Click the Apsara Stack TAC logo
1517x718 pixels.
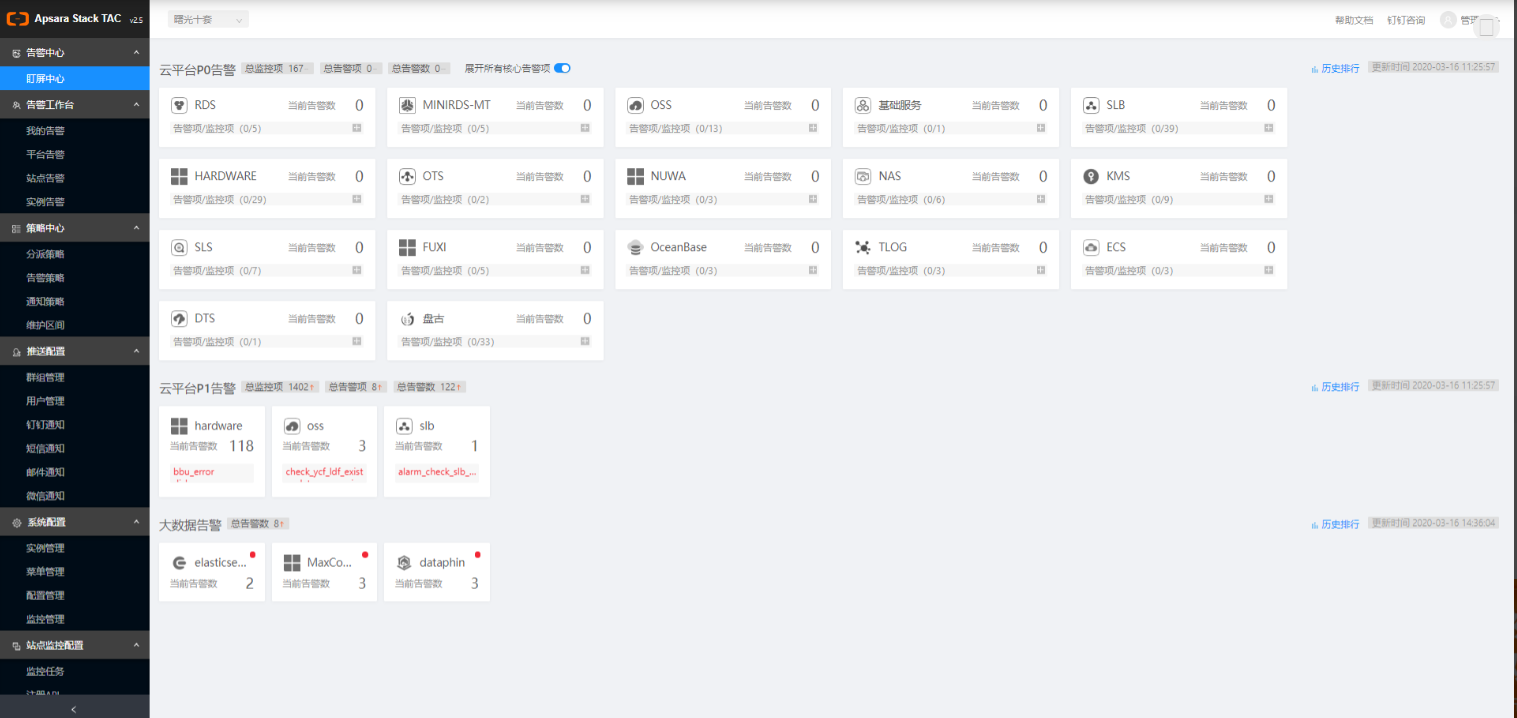point(17,19)
